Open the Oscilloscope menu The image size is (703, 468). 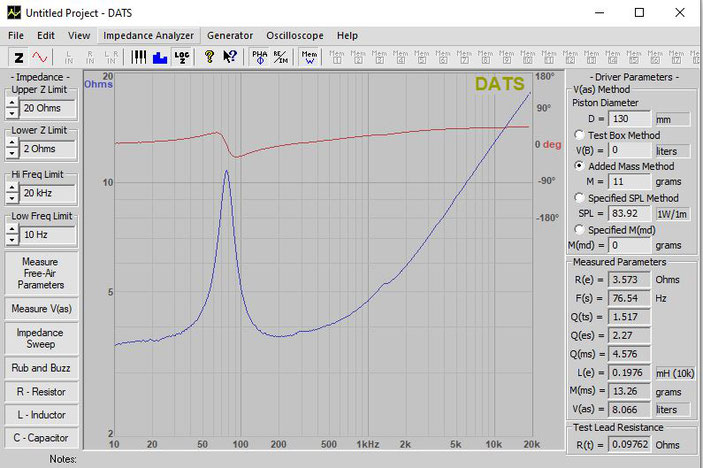point(295,35)
